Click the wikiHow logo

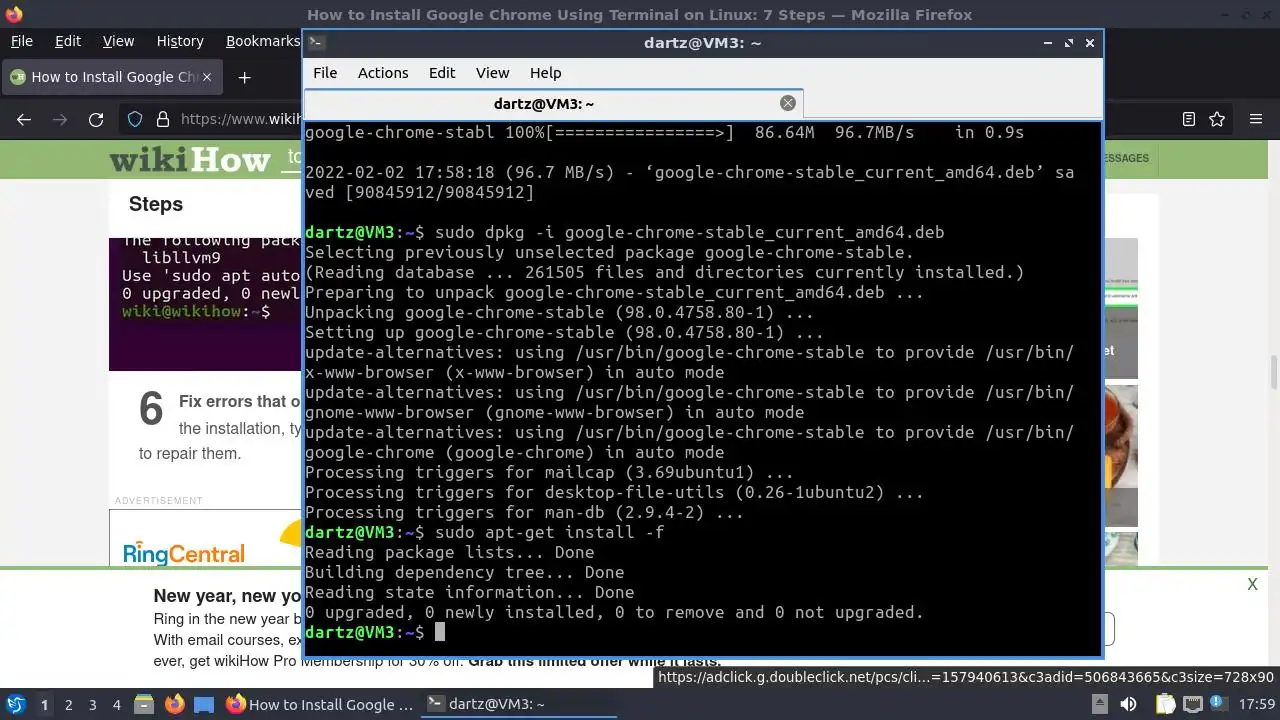[190, 159]
